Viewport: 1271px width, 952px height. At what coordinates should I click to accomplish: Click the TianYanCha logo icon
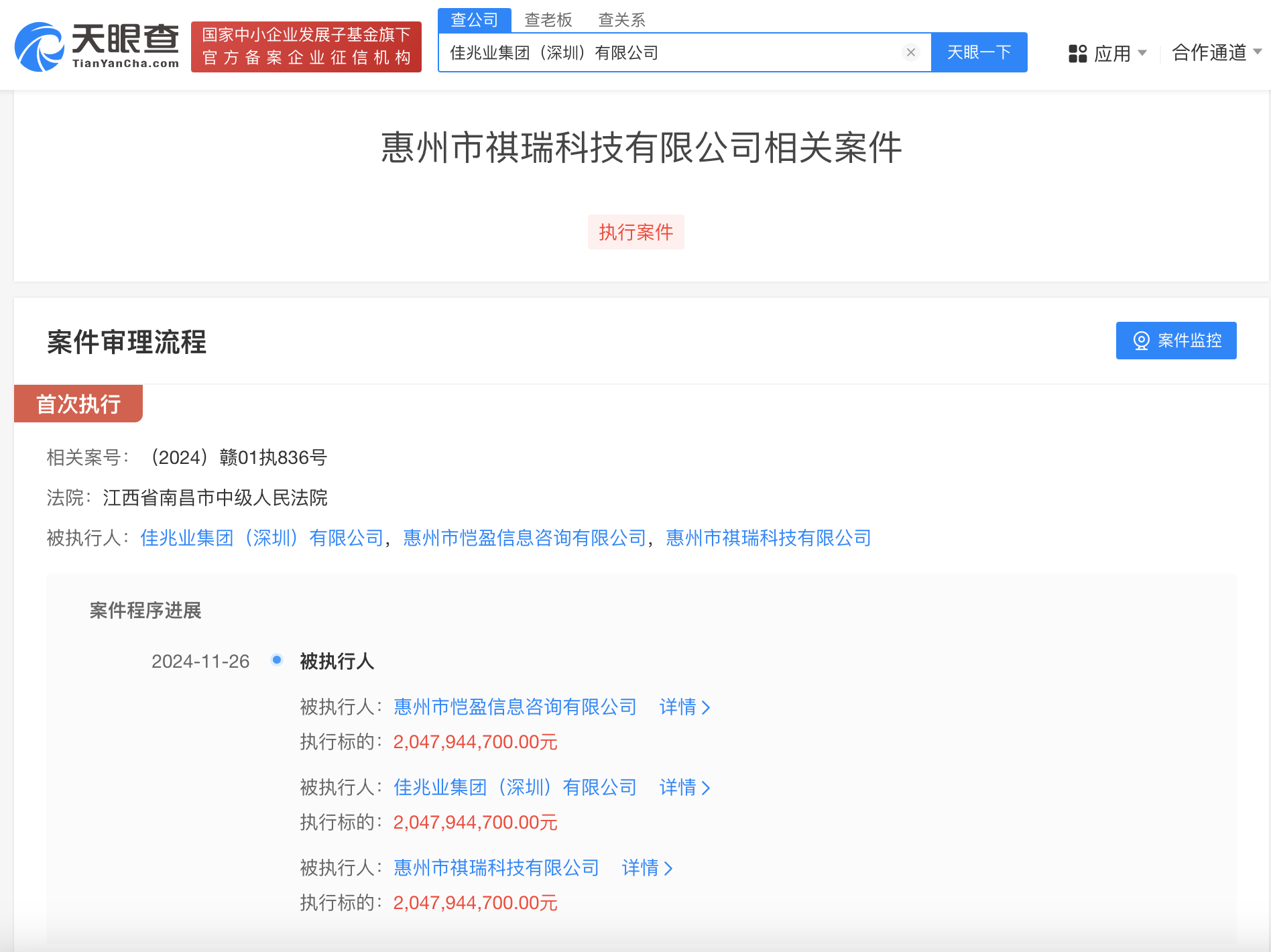point(39,46)
